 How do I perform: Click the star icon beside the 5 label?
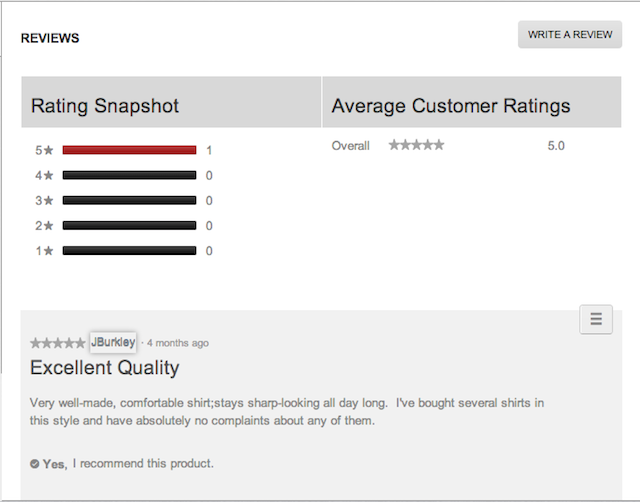point(48,151)
